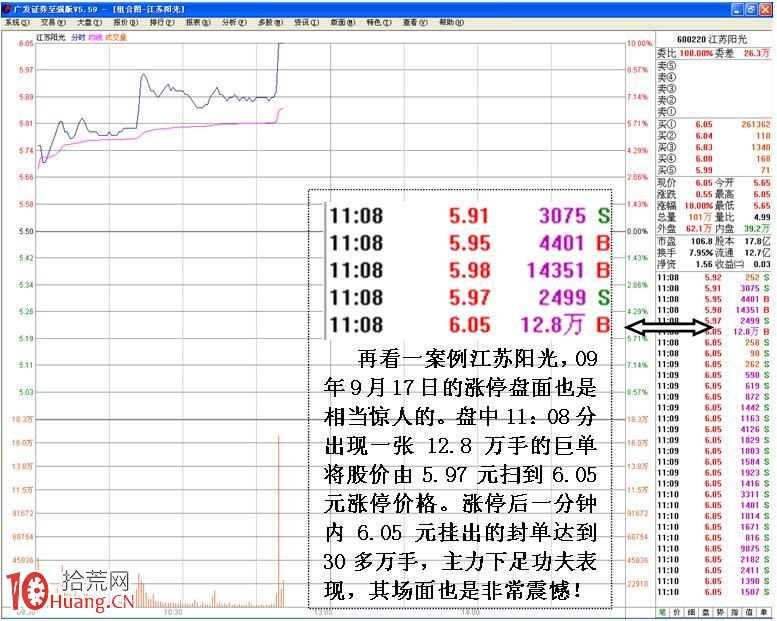
Task: Open the 大盘 menu
Action: (89, 23)
